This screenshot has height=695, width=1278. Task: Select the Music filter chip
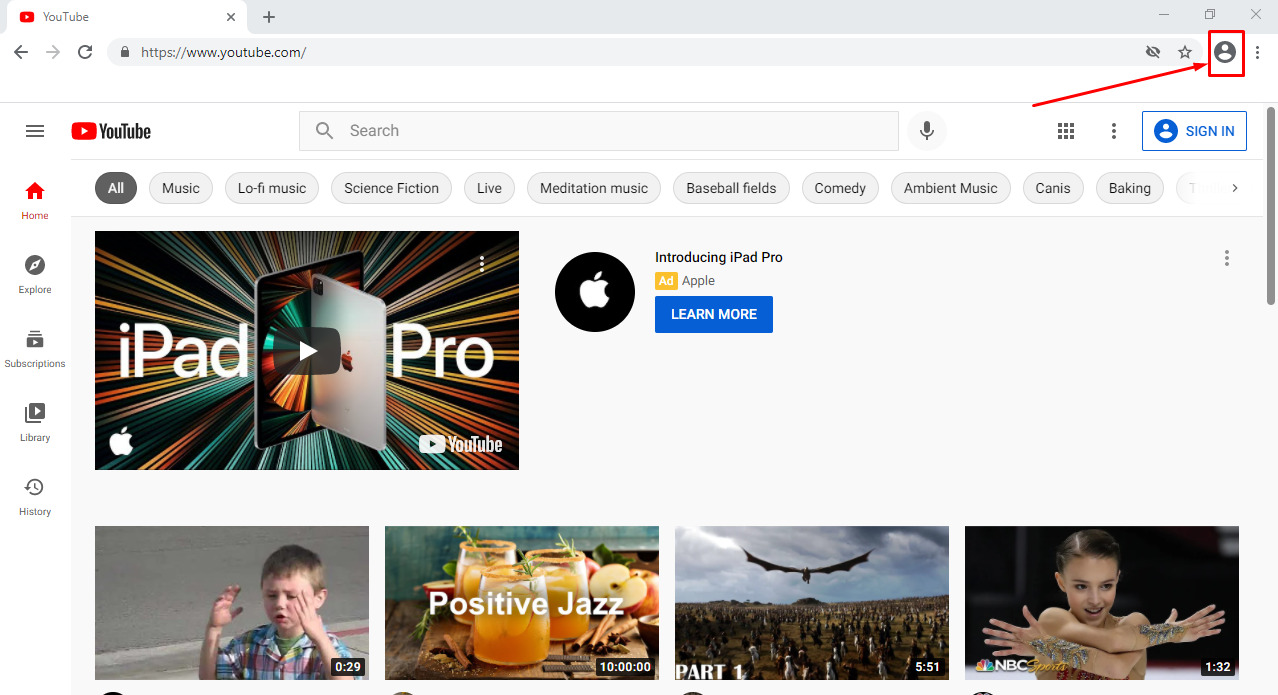click(x=181, y=188)
